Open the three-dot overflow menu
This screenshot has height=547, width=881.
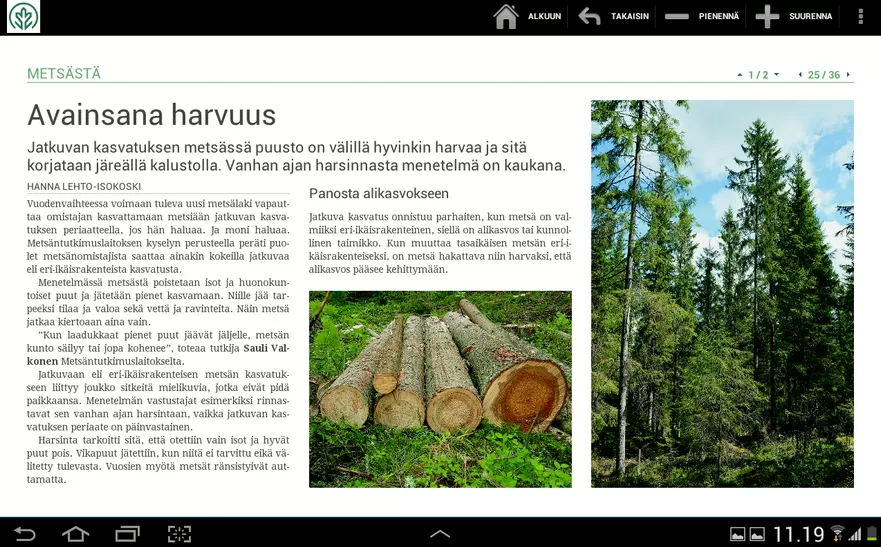(x=860, y=16)
